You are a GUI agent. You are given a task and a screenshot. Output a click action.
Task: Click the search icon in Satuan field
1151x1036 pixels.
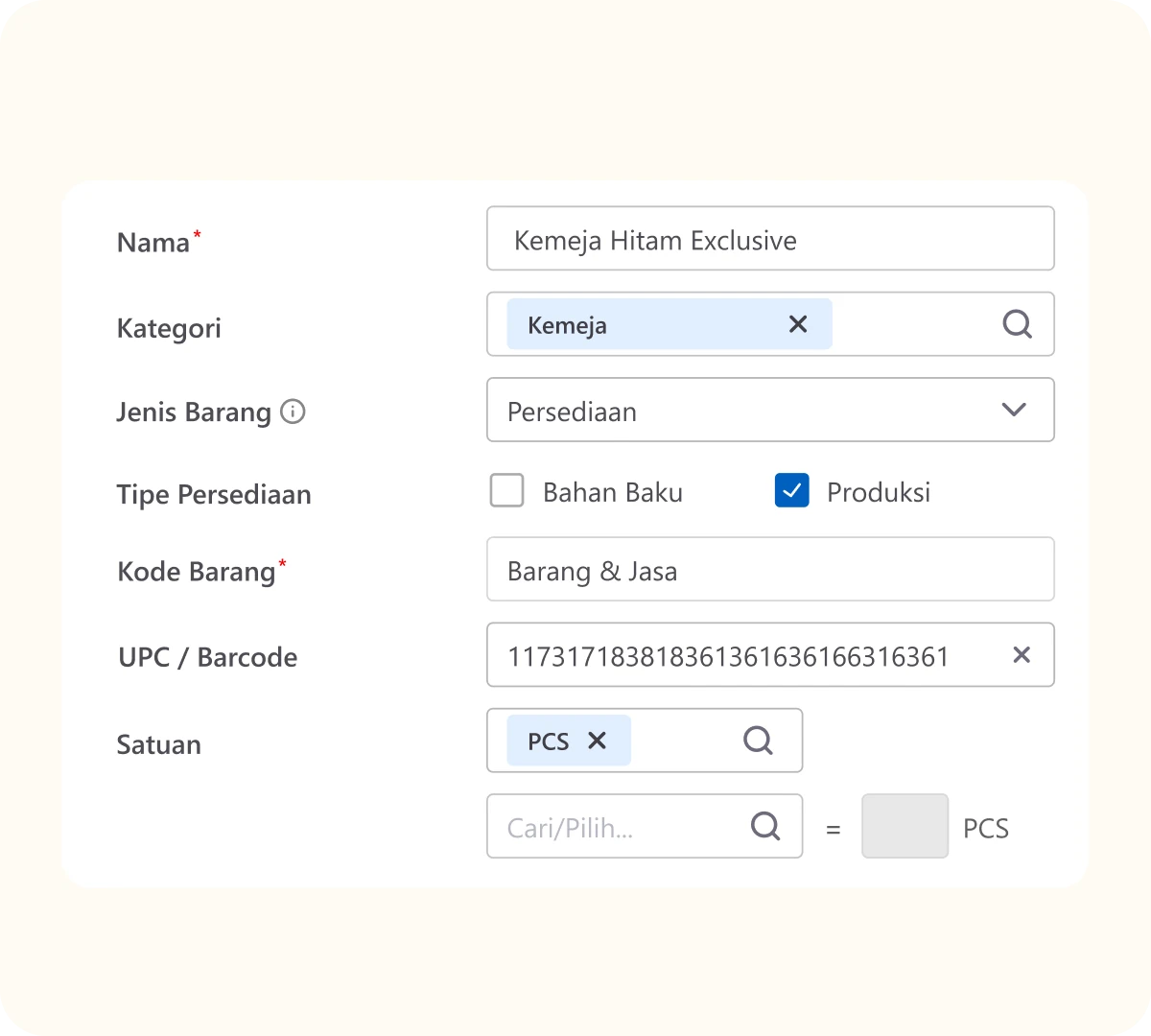point(758,741)
